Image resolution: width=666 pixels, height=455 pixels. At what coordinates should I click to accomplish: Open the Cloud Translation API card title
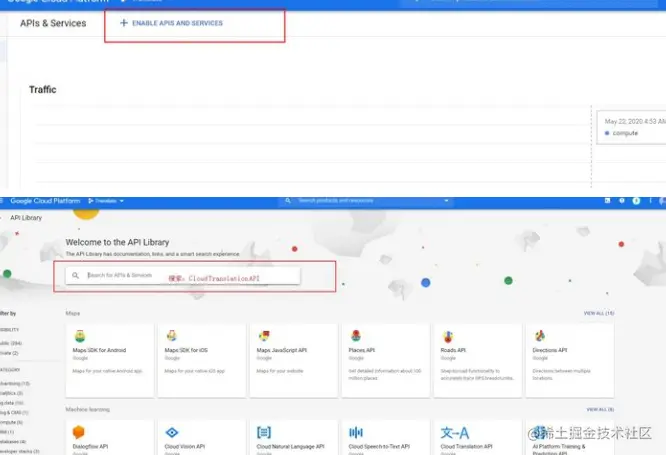466,447
